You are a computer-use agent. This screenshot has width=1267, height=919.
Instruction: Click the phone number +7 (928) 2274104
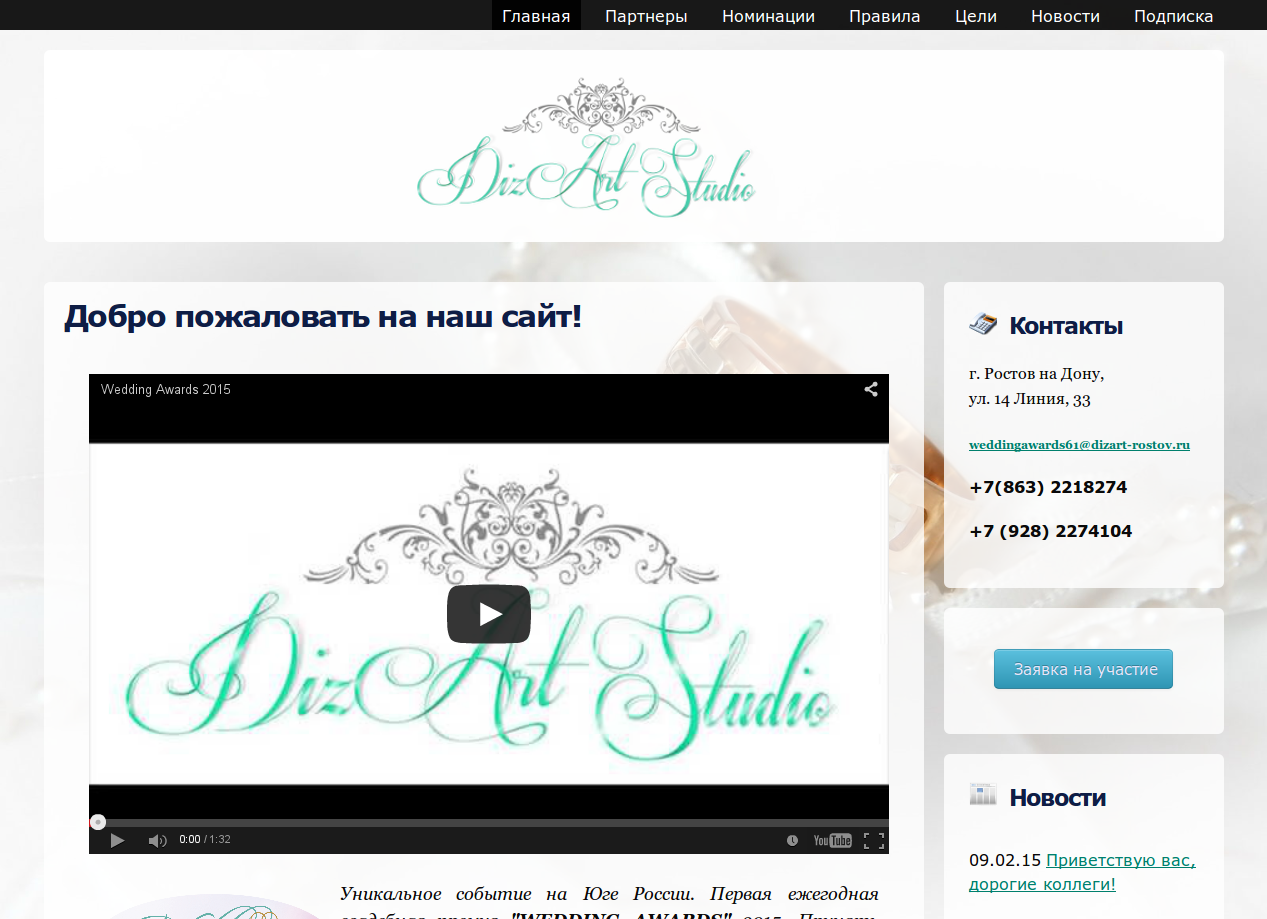pyautogui.click(x=1051, y=532)
